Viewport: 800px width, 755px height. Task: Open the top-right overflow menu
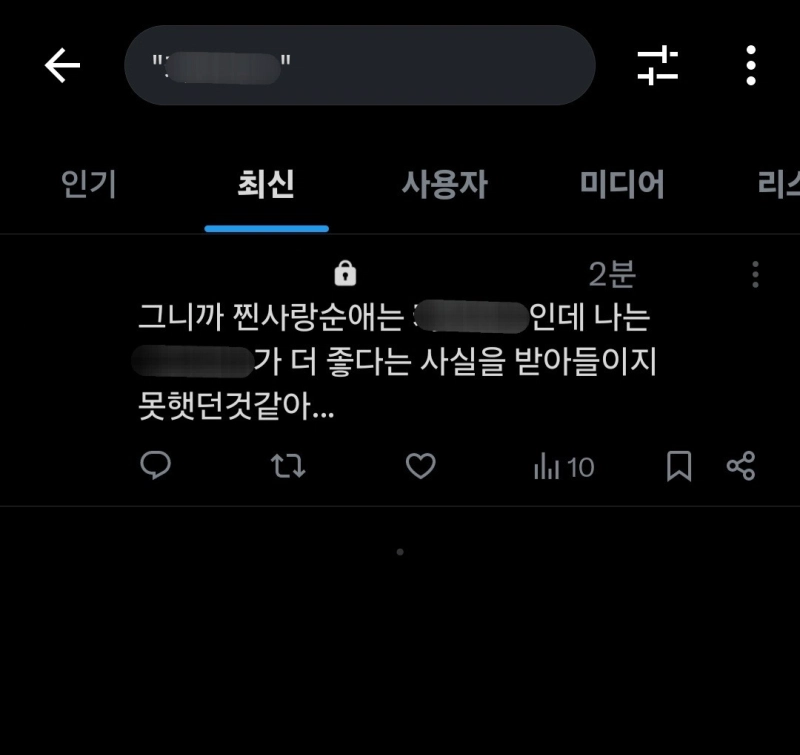[751, 65]
